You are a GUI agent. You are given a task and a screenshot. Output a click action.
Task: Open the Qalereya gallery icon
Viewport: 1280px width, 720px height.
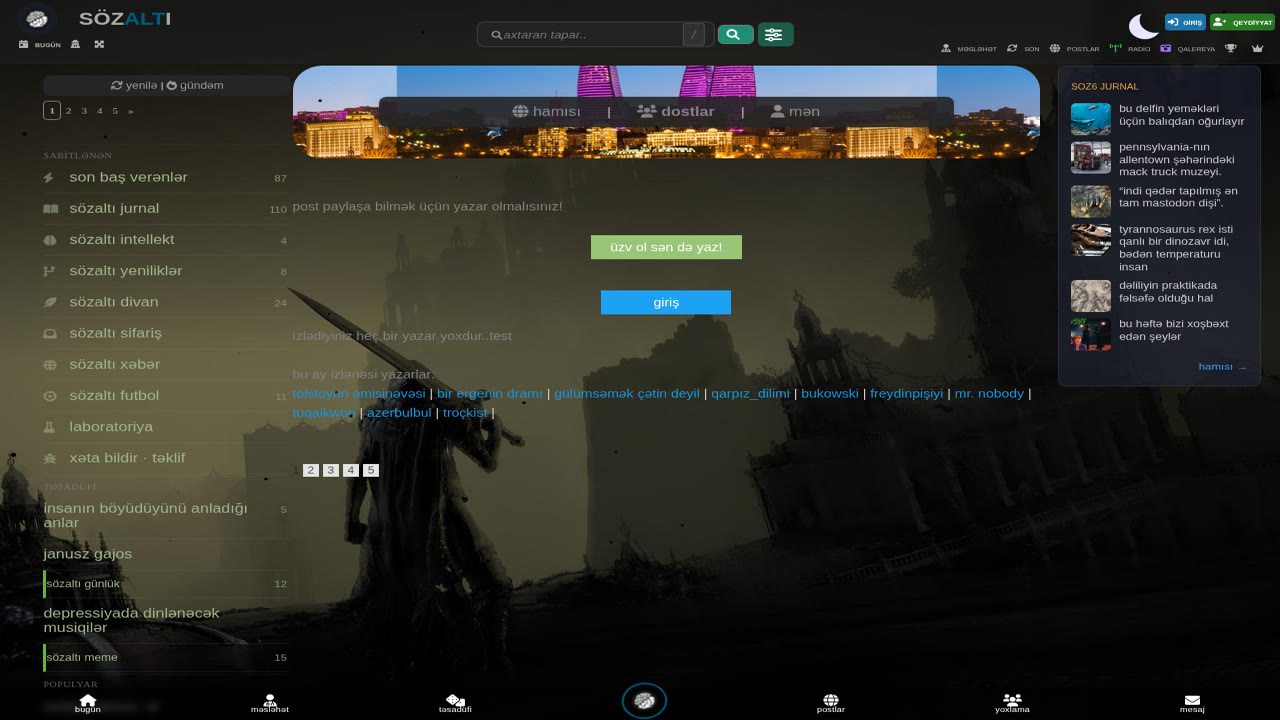(1165, 48)
